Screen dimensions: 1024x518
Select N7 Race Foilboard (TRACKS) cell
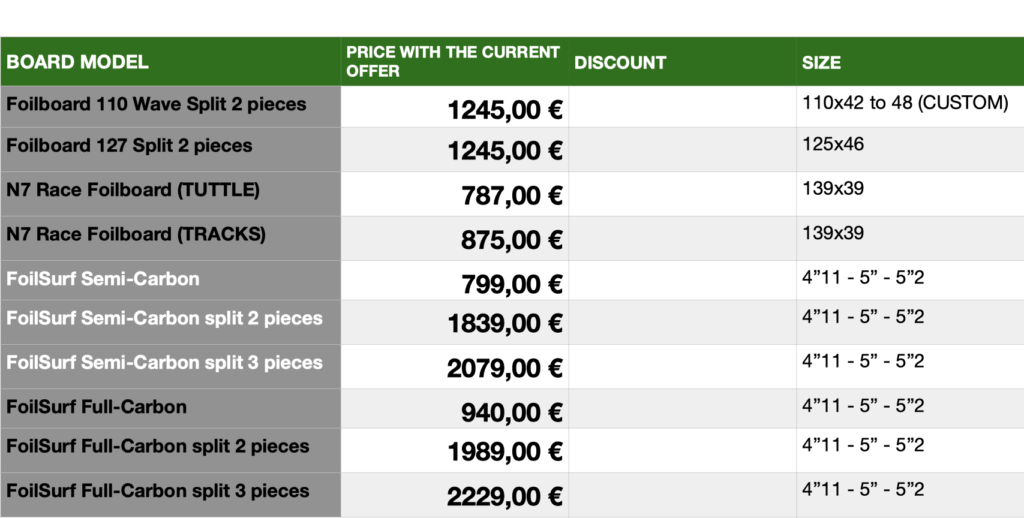[x=170, y=238]
